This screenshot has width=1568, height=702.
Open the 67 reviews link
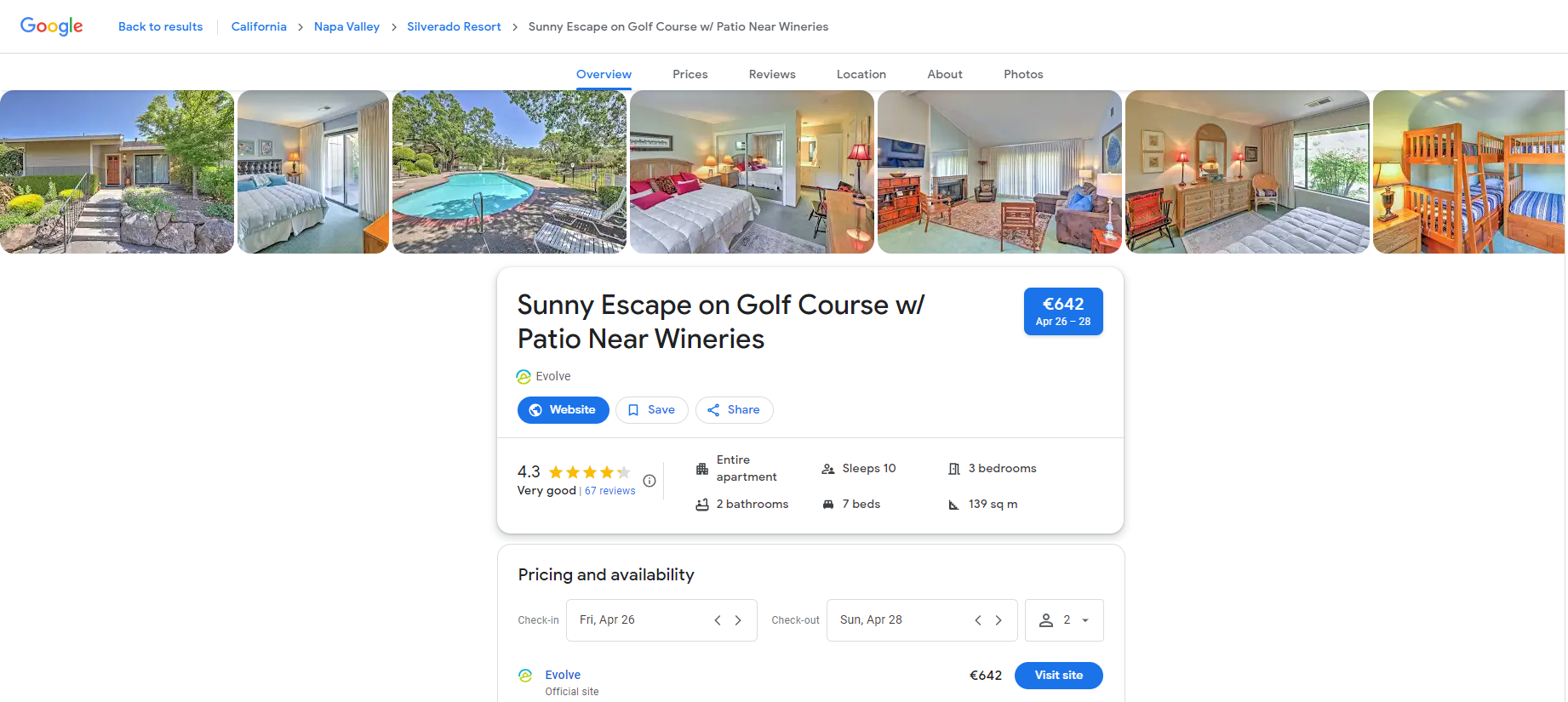point(609,491)
